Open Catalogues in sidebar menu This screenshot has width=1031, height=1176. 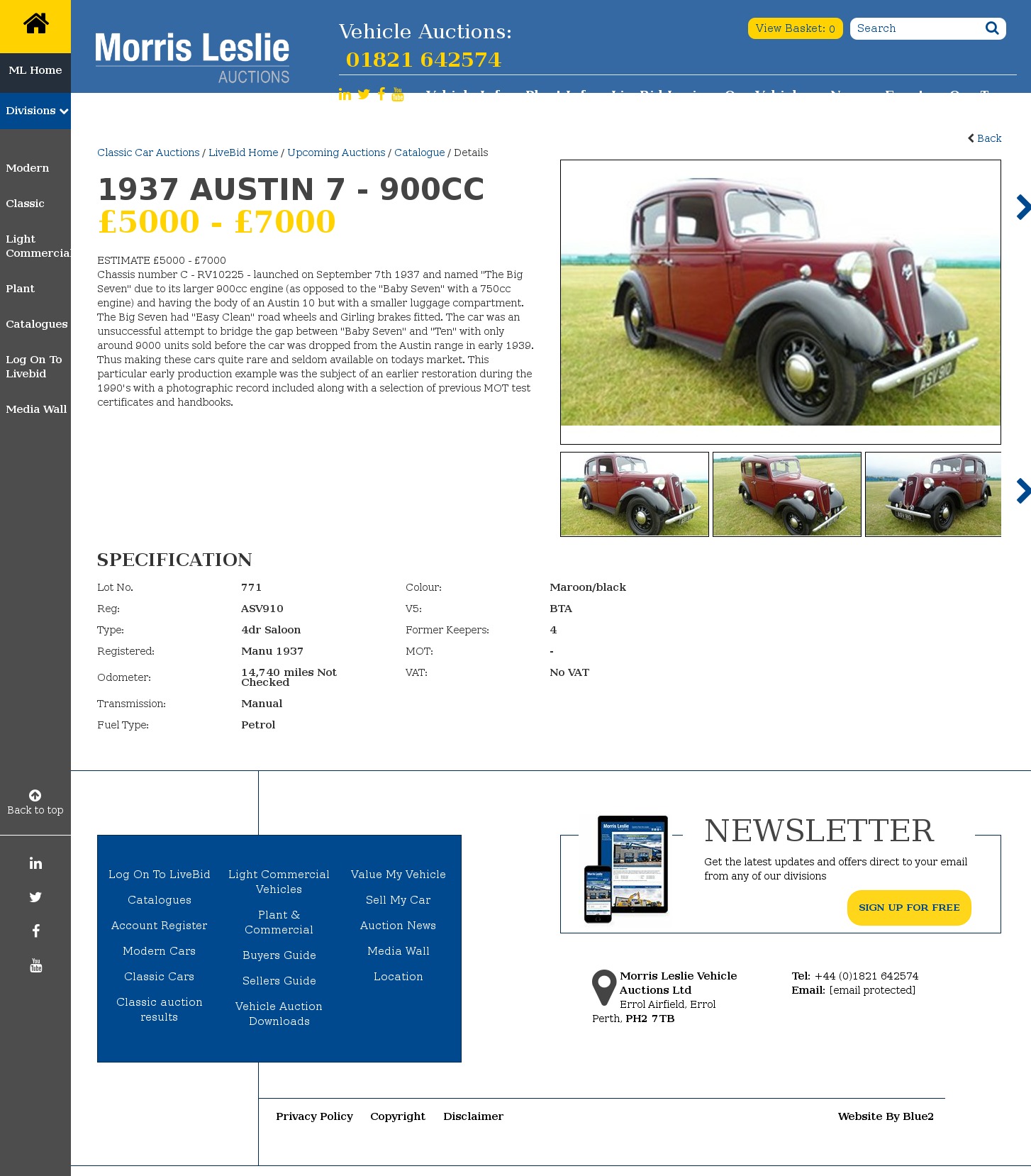37,324
